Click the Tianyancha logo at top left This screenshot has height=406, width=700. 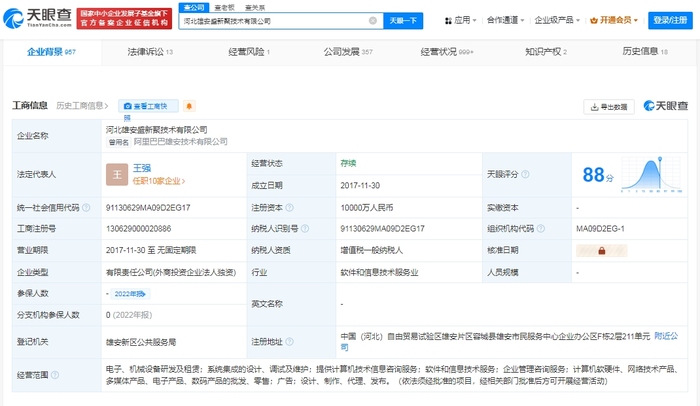[x=38, y=18]
